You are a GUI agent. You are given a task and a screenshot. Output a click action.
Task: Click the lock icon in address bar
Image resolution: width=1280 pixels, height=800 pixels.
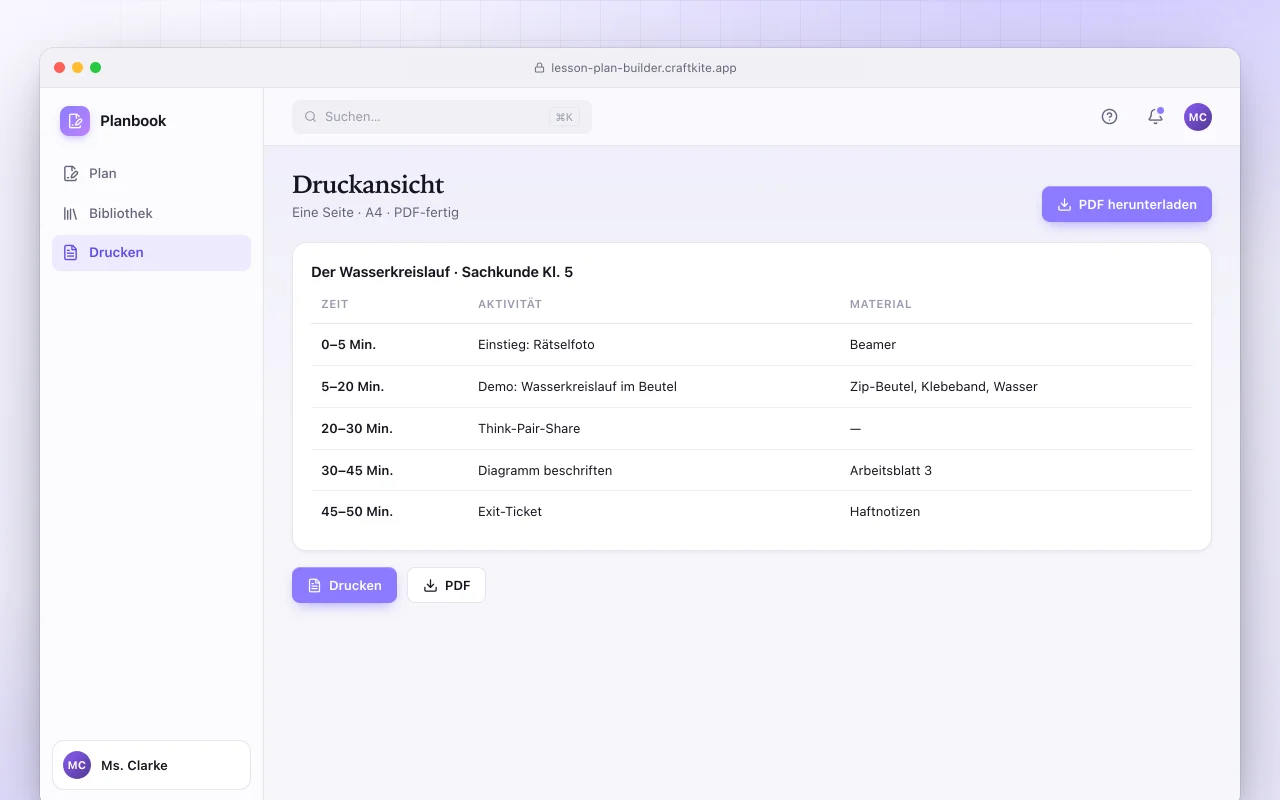click(x=540, y=68)
